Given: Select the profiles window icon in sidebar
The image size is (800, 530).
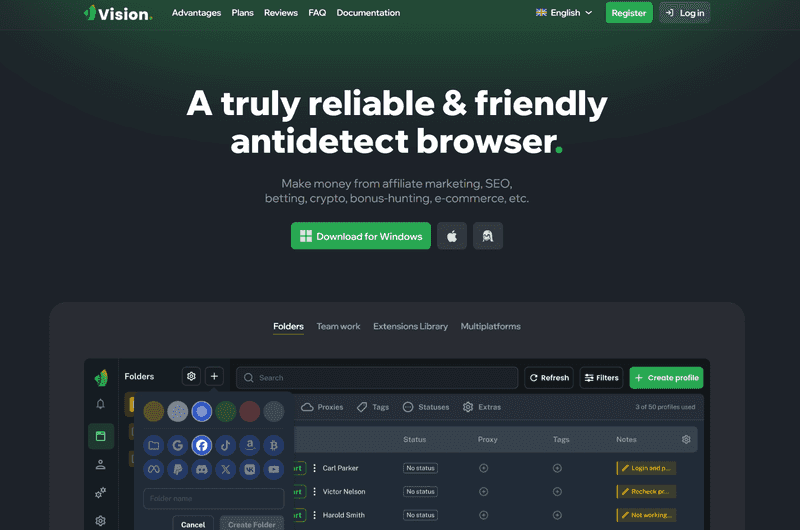Looking at the screenshot, I should (101, 436).
